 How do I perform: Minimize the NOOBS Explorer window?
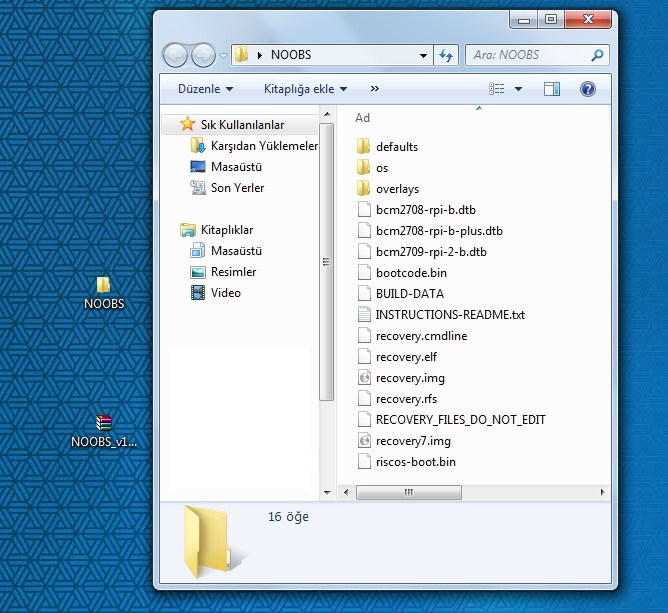tap(524, 20)
